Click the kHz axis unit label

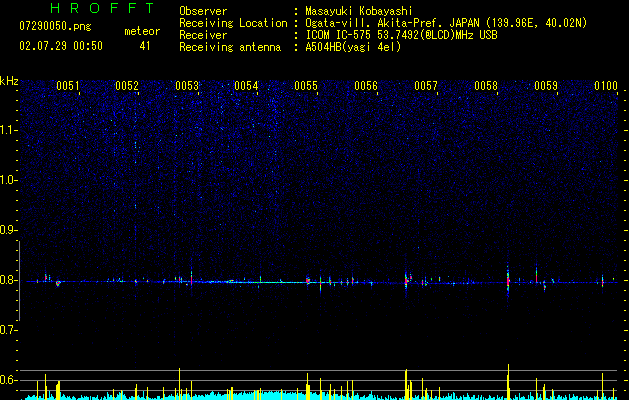[x=9, y=81]
